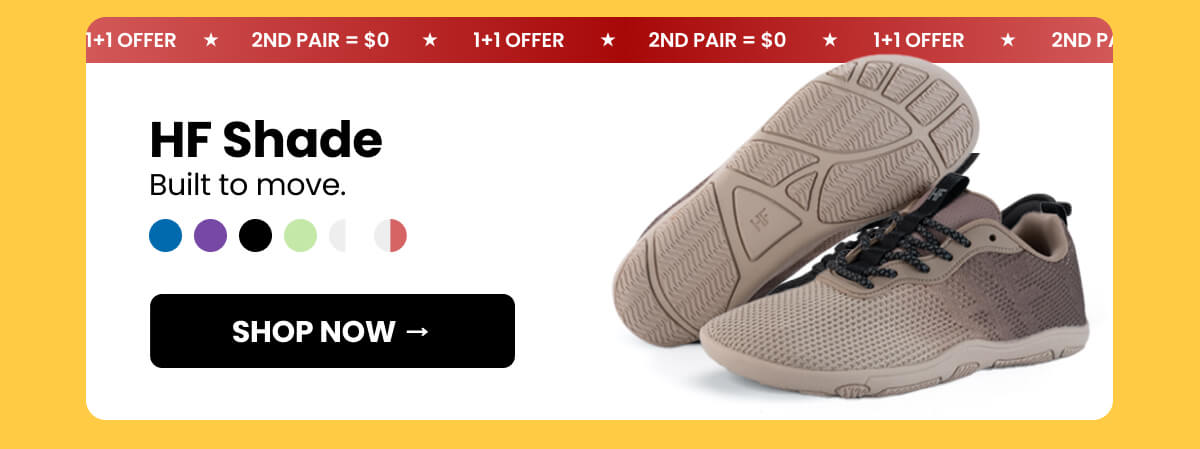
Task: Choose the white and gray split swatch
Action: (x=345, y=236)
